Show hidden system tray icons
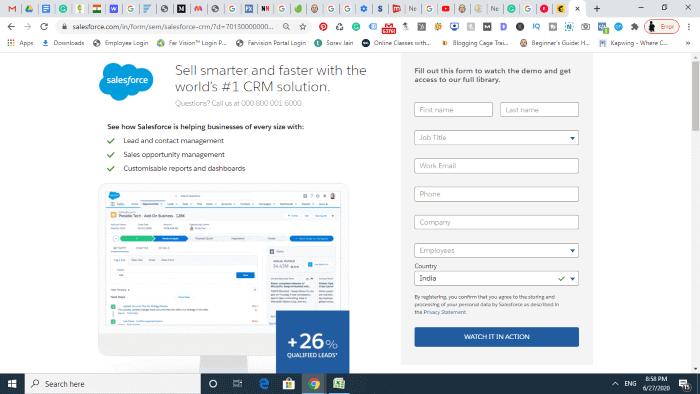Image resolution: width=700 pixels, height=394 pixels. (x=615, y=384)
